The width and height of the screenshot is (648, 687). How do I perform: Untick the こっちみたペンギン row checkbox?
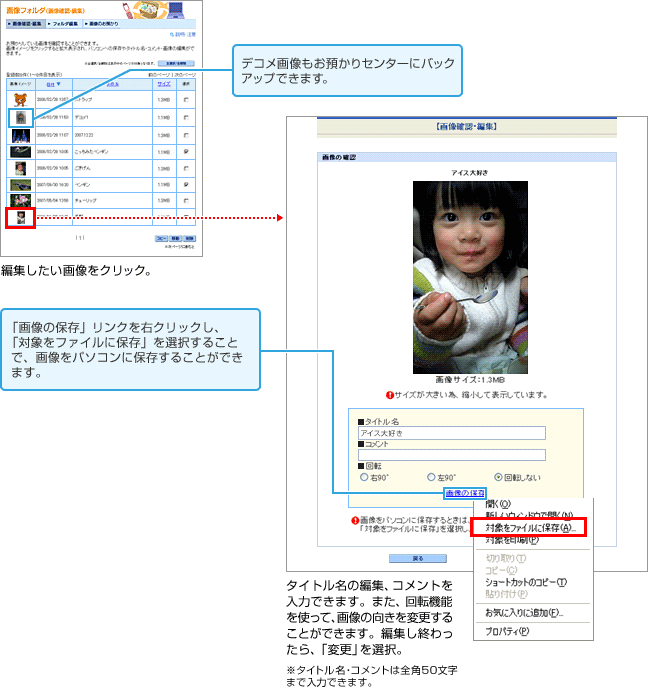(186, 152)
